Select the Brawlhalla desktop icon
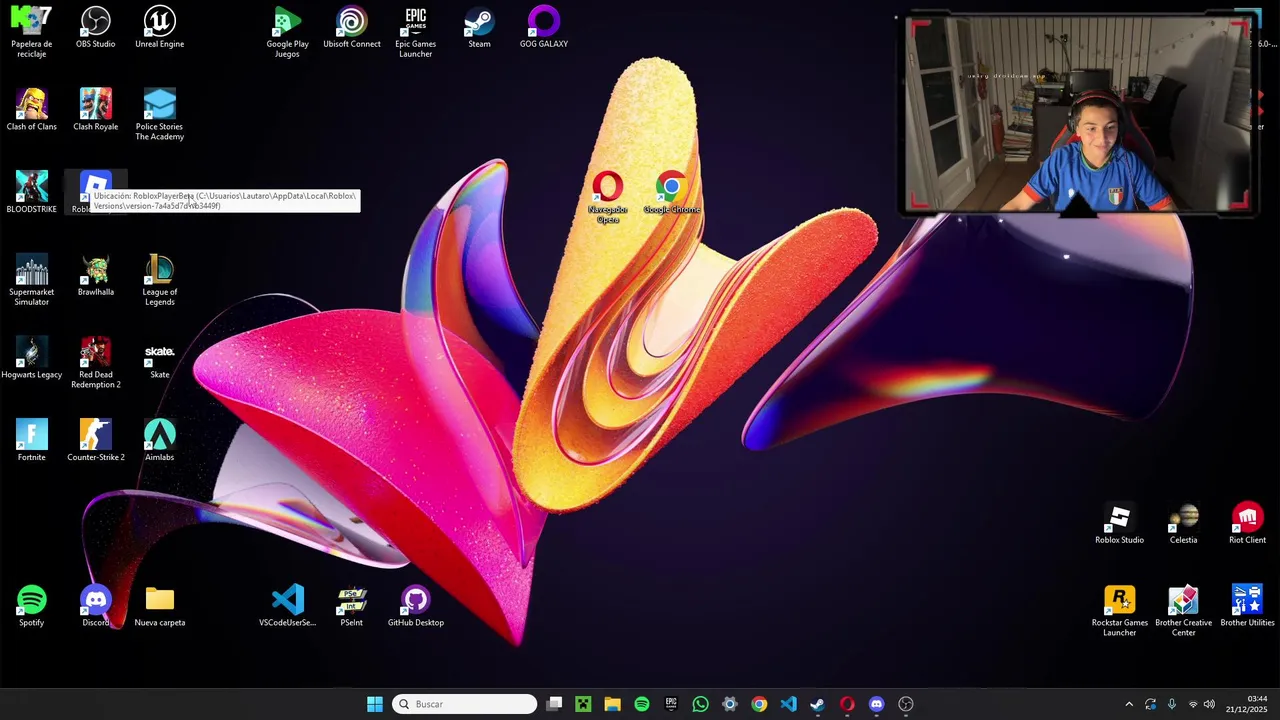Viewport: 1280px width, 720px height. pos(96,275)
